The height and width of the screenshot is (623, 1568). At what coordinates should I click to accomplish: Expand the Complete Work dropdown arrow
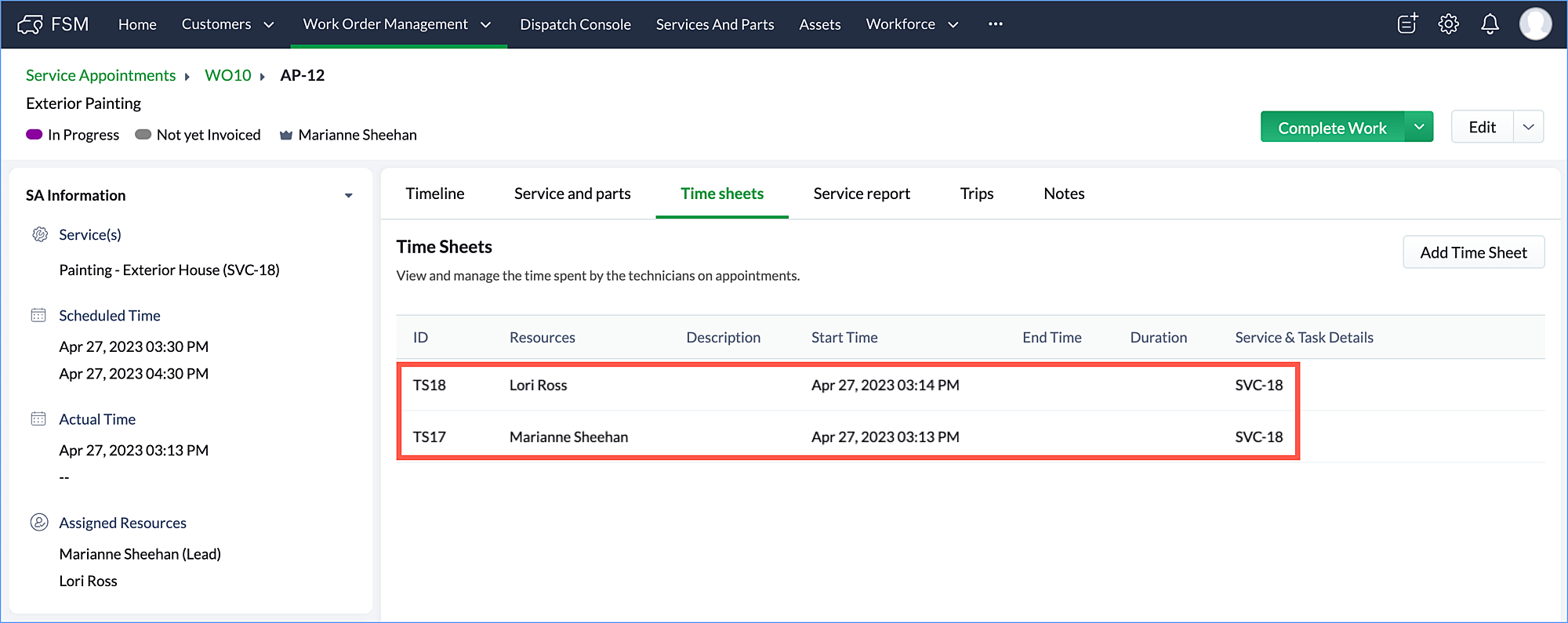[x=1419, y=127]
